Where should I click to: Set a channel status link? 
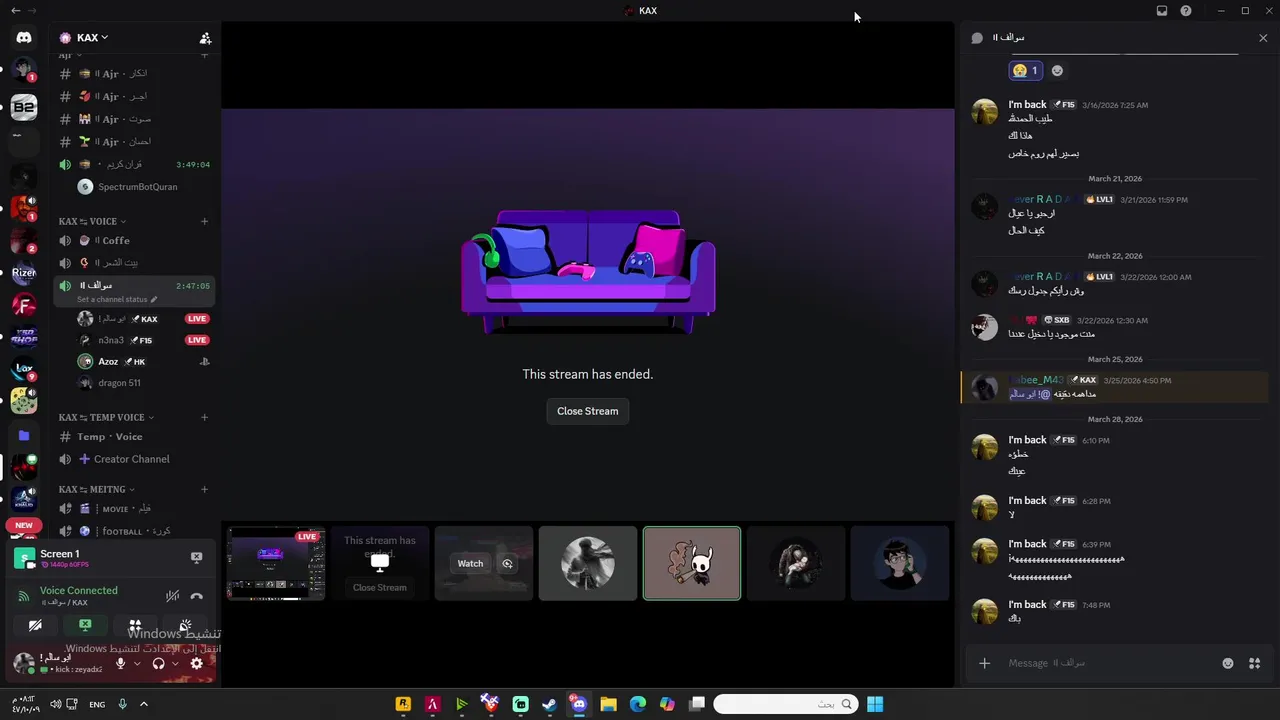(116, 299)
